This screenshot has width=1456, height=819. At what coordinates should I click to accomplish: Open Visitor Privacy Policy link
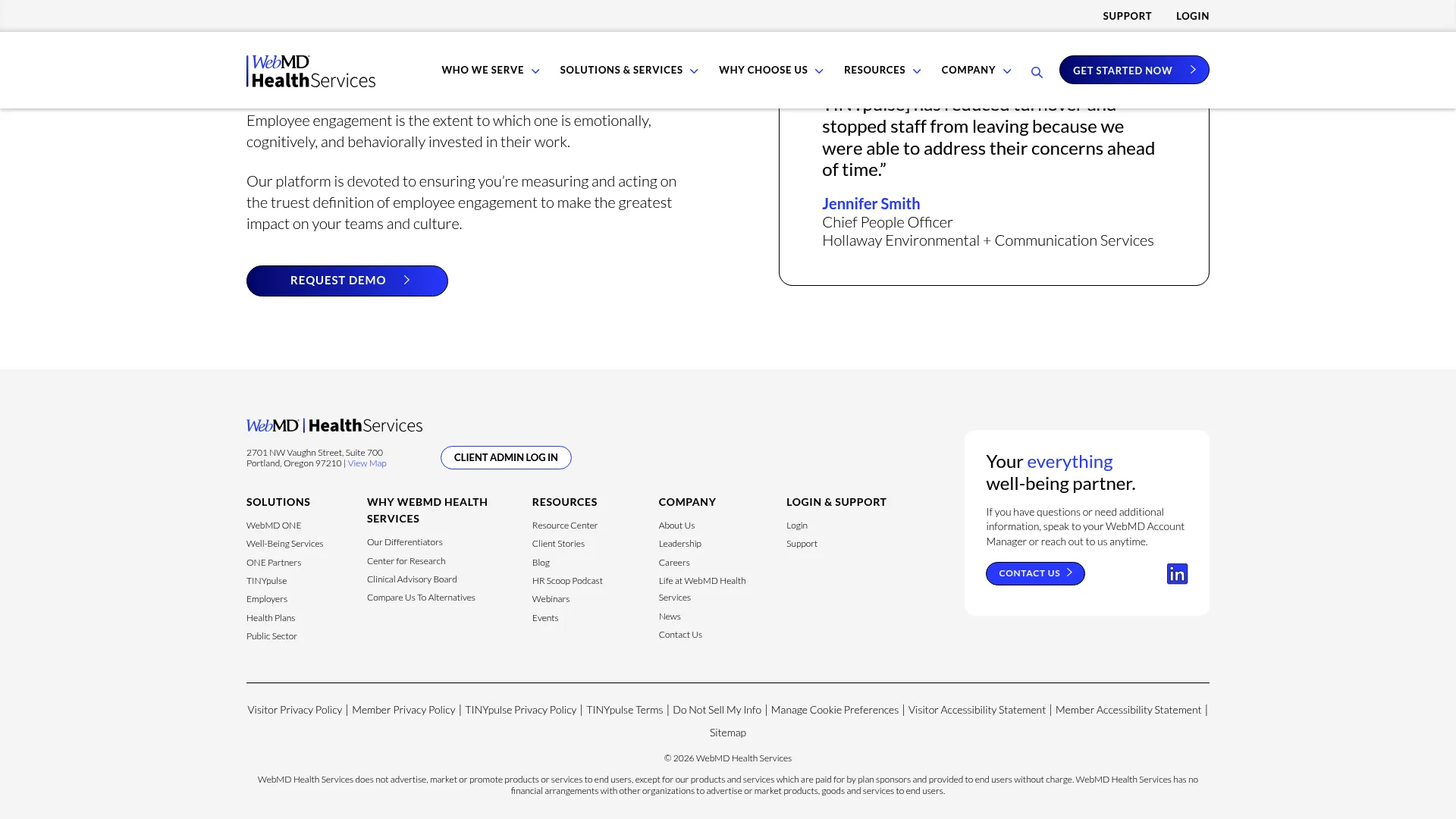(x=294, y=710)
